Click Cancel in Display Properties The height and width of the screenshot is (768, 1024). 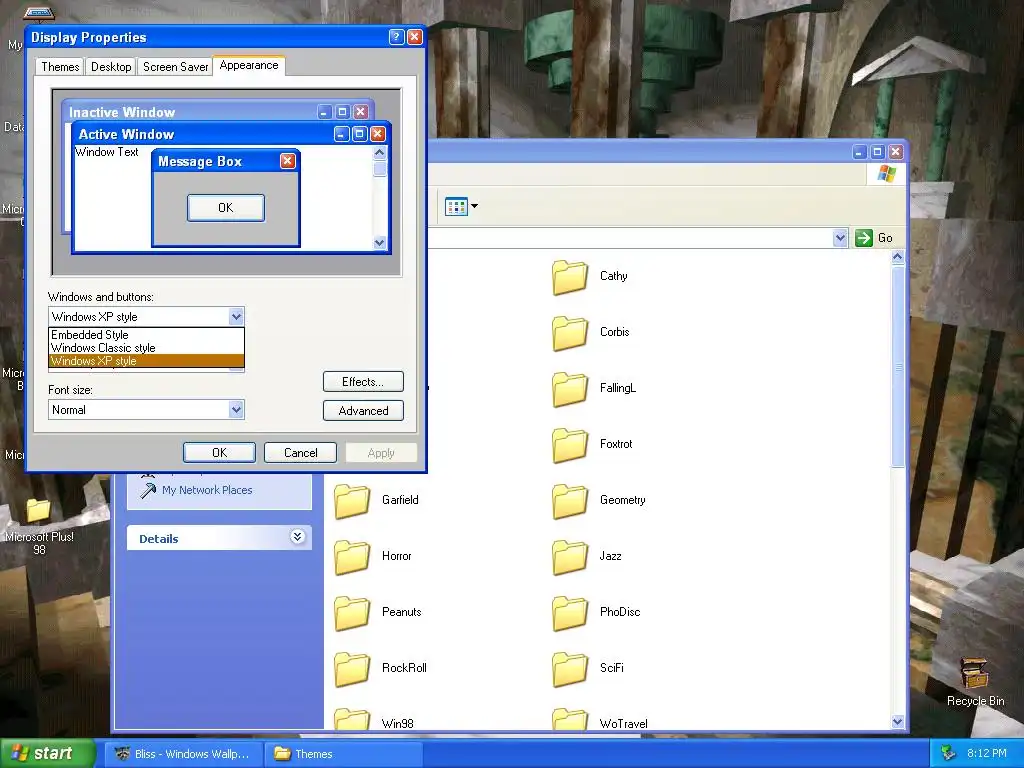pyautogui.click(x=300, y=453)
